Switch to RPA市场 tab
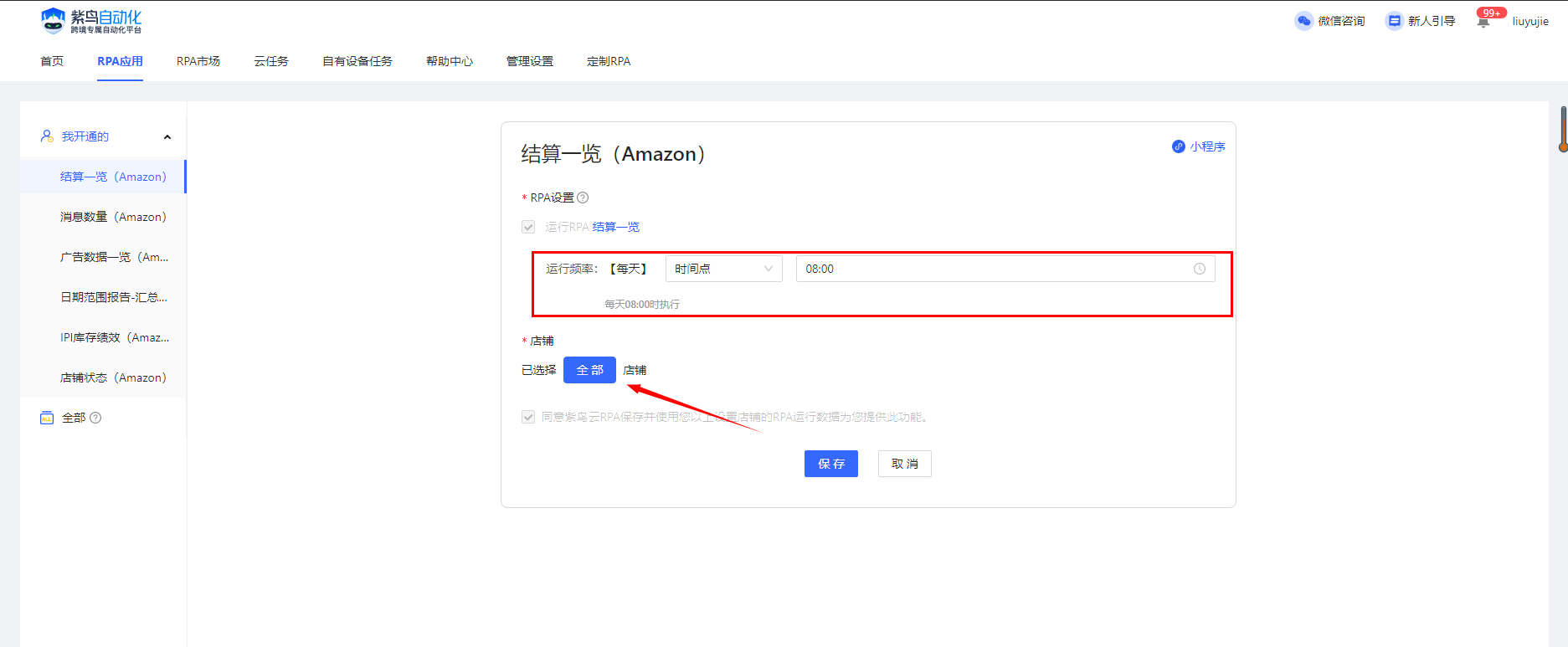 [198, 61]
